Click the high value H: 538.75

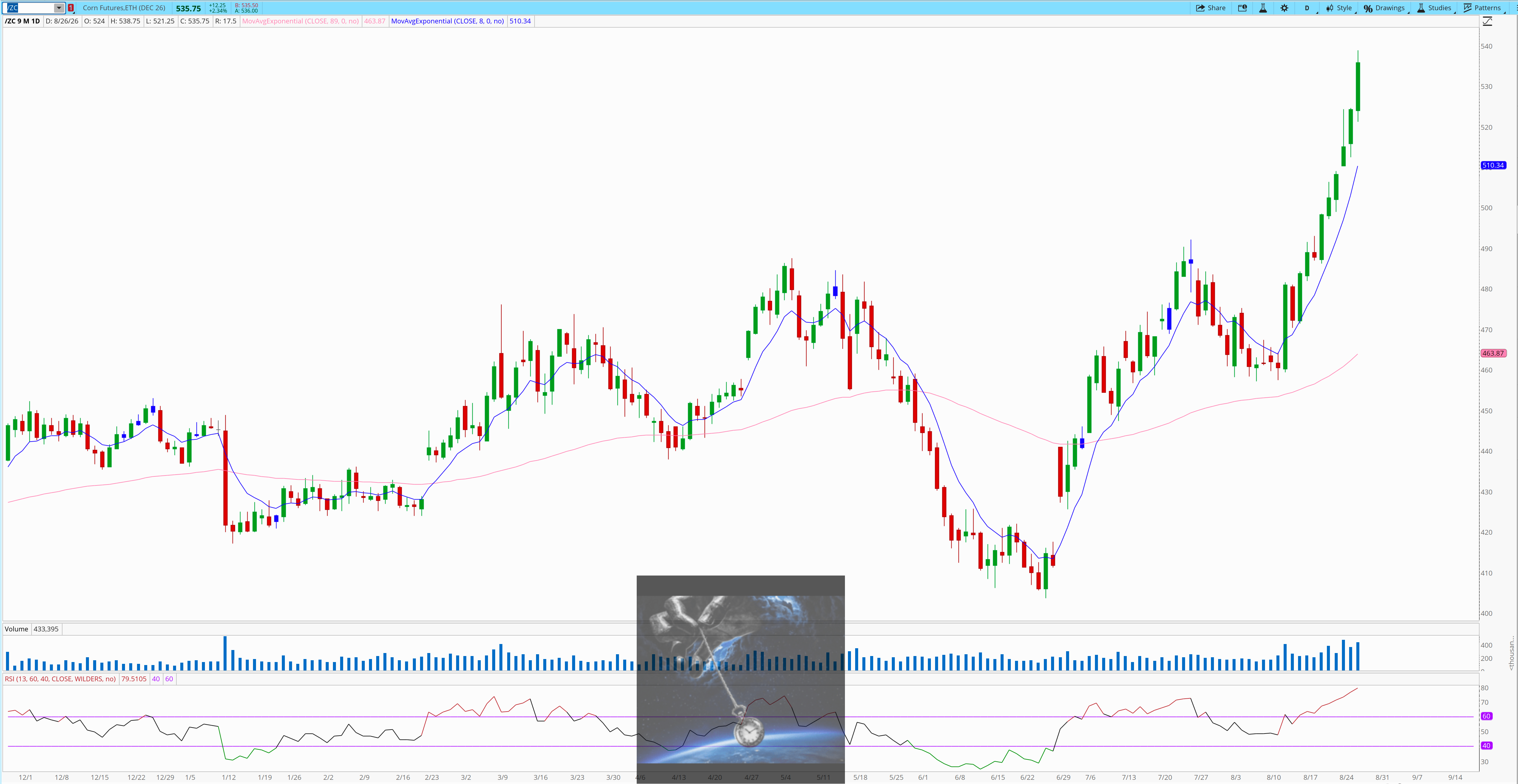[126, 21]
